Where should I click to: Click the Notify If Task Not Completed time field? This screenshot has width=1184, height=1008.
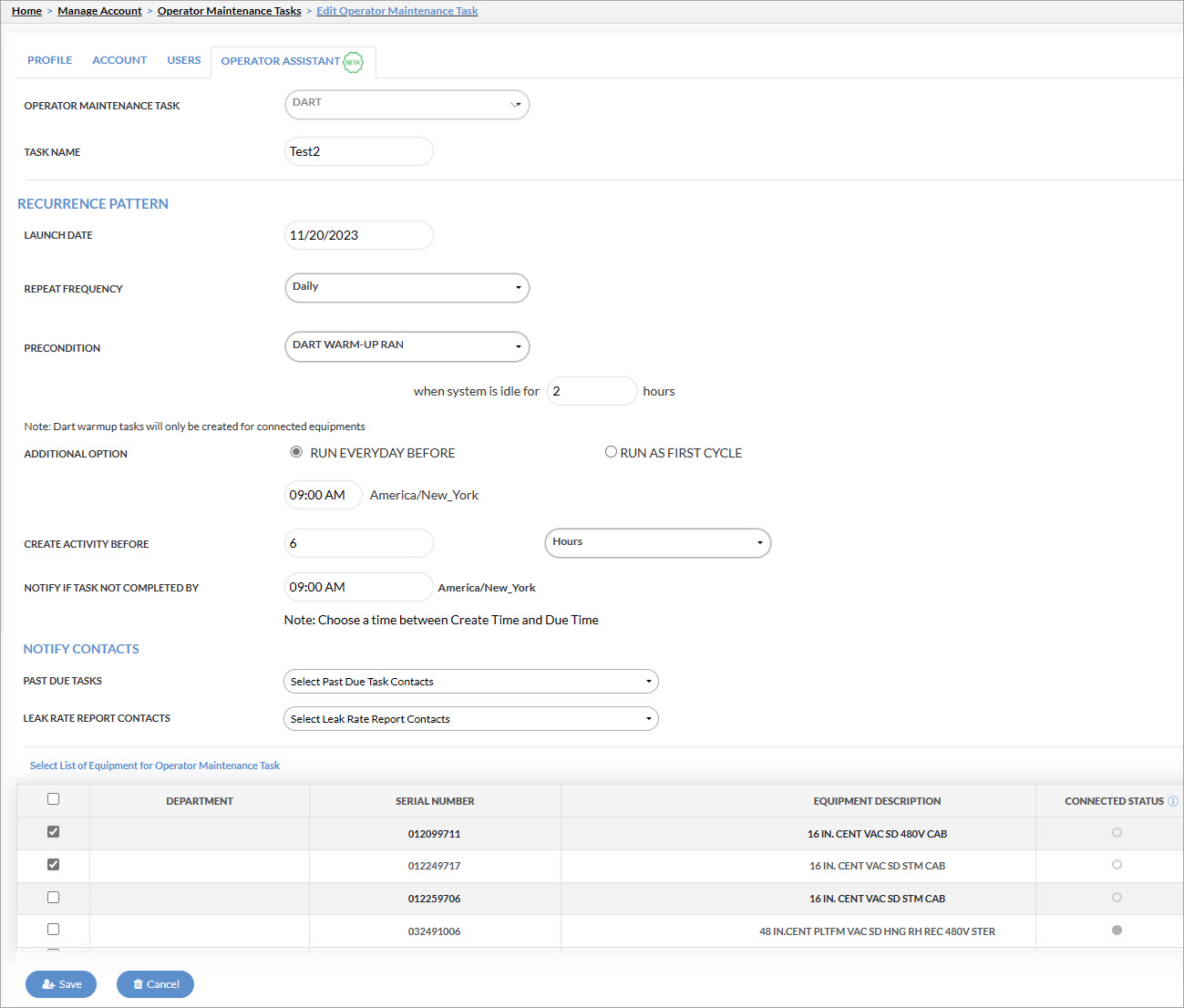coord(359,587)
